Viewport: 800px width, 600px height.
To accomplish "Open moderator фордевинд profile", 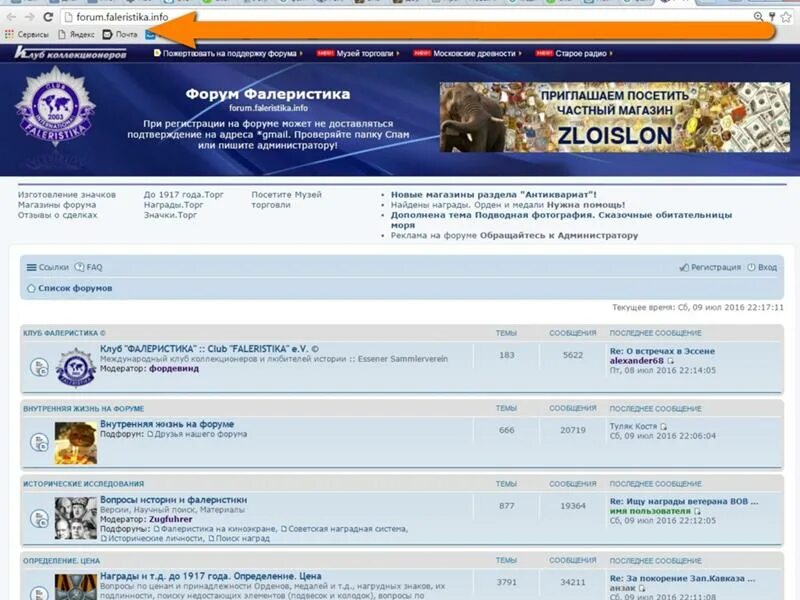I will (x=174, y=368).
